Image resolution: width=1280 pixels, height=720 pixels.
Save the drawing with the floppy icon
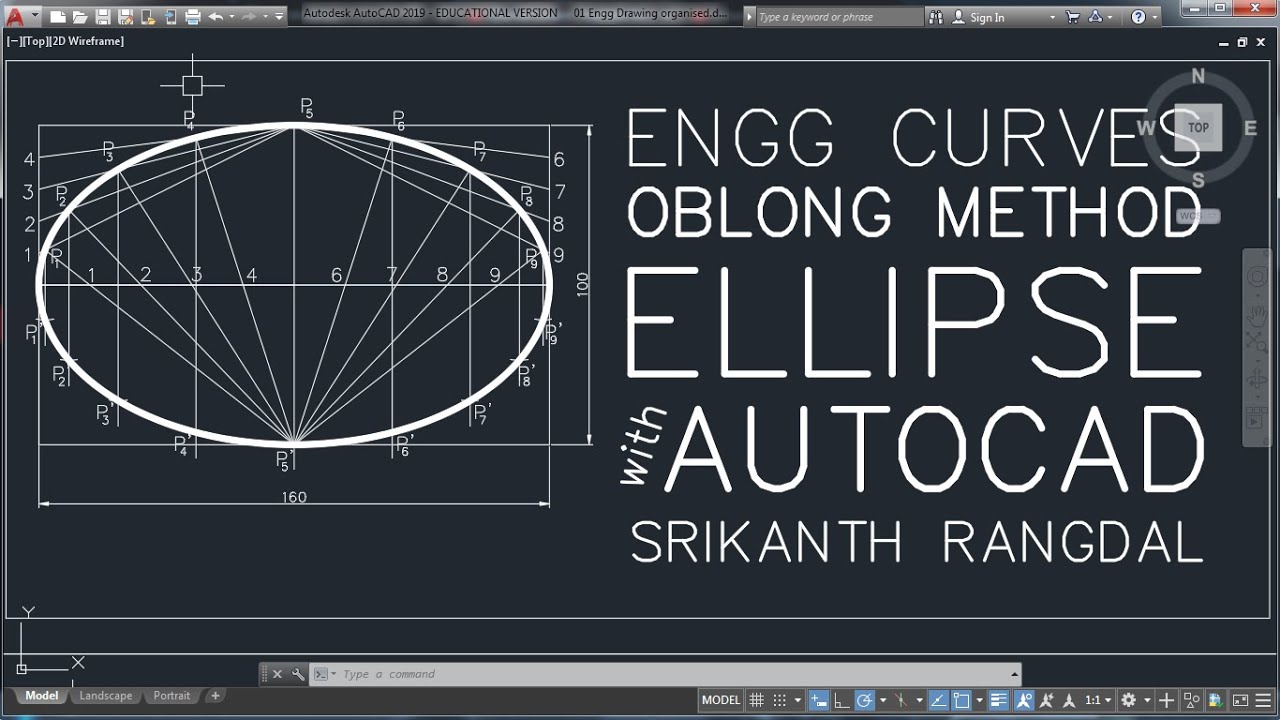tap(102, 17)
